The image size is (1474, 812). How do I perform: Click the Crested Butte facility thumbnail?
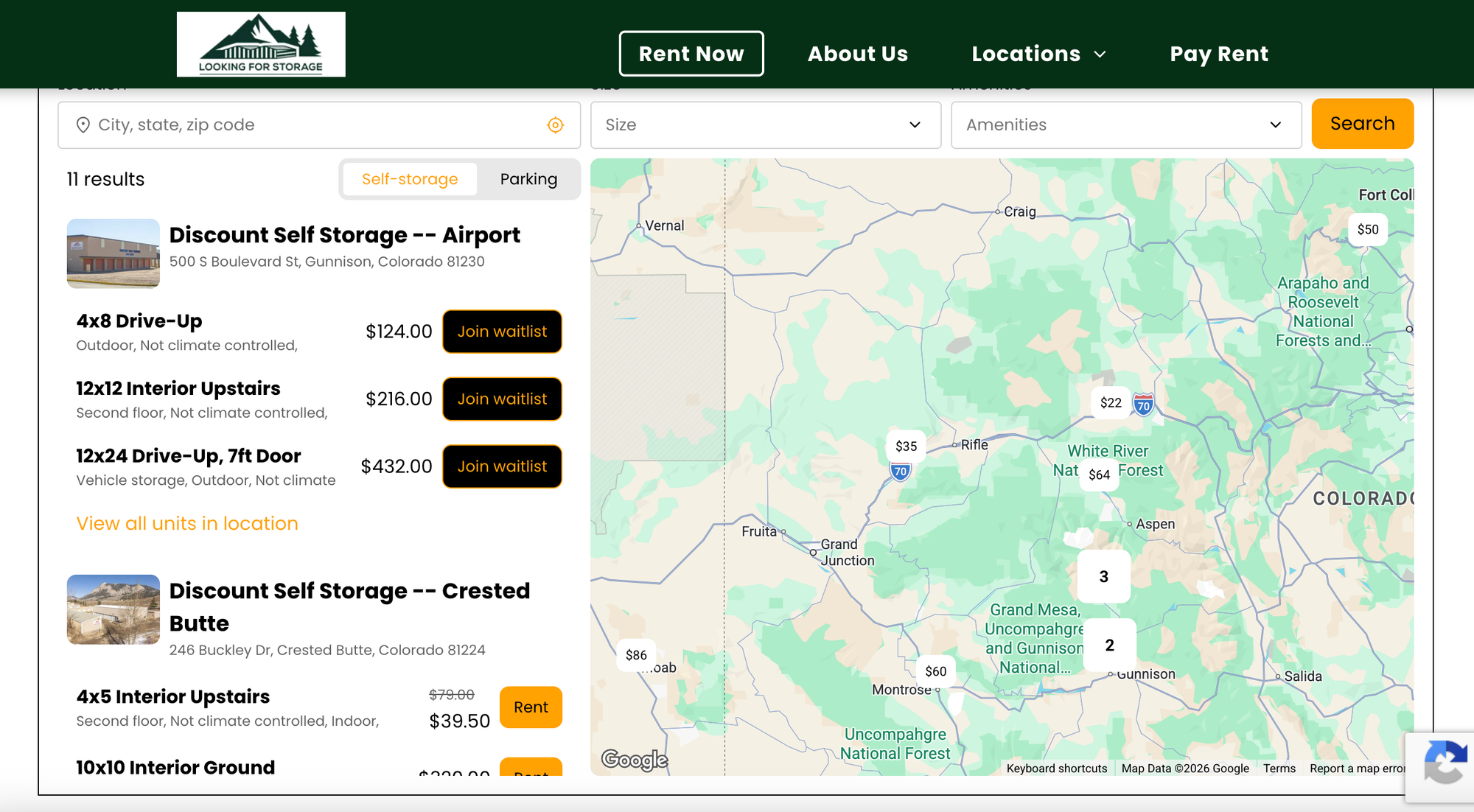pyautogui.click(x=113, y=609)
